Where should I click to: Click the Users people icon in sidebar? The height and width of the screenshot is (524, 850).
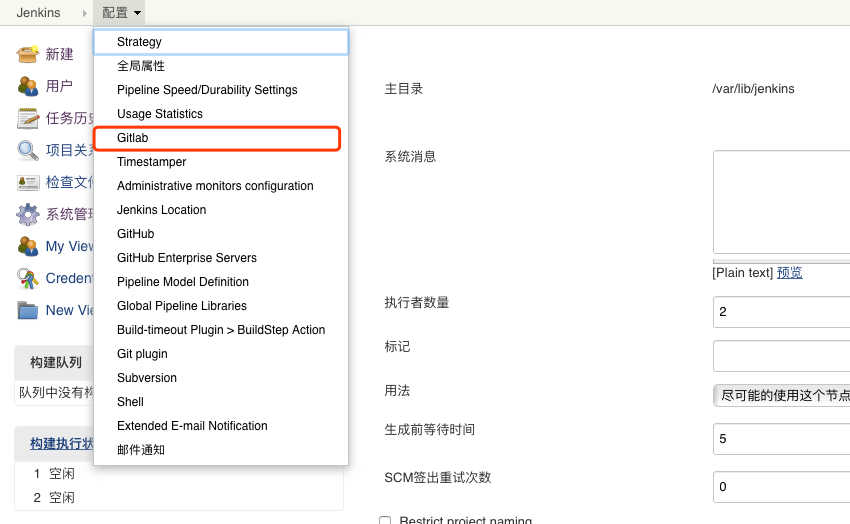pyautogui.click(x=28, y=86)
